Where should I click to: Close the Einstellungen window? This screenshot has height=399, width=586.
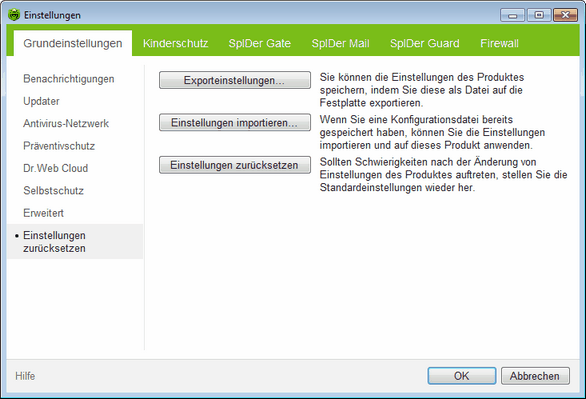point(565,15)
